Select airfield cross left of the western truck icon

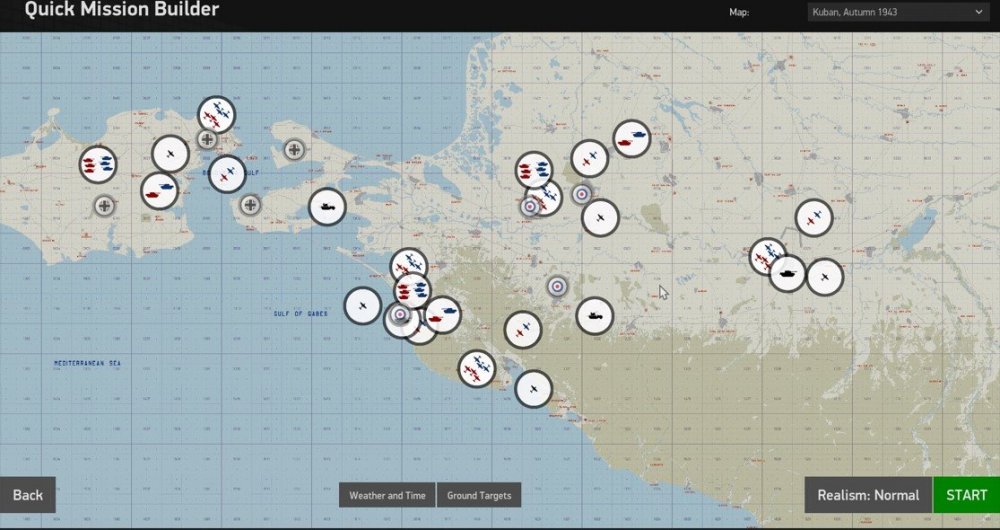[251, 205]
